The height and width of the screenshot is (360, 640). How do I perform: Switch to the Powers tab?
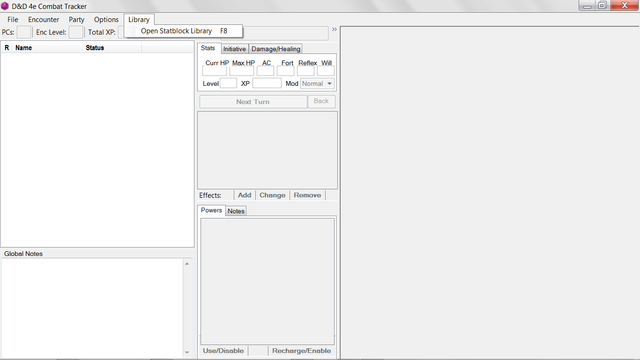pos(211,210)
